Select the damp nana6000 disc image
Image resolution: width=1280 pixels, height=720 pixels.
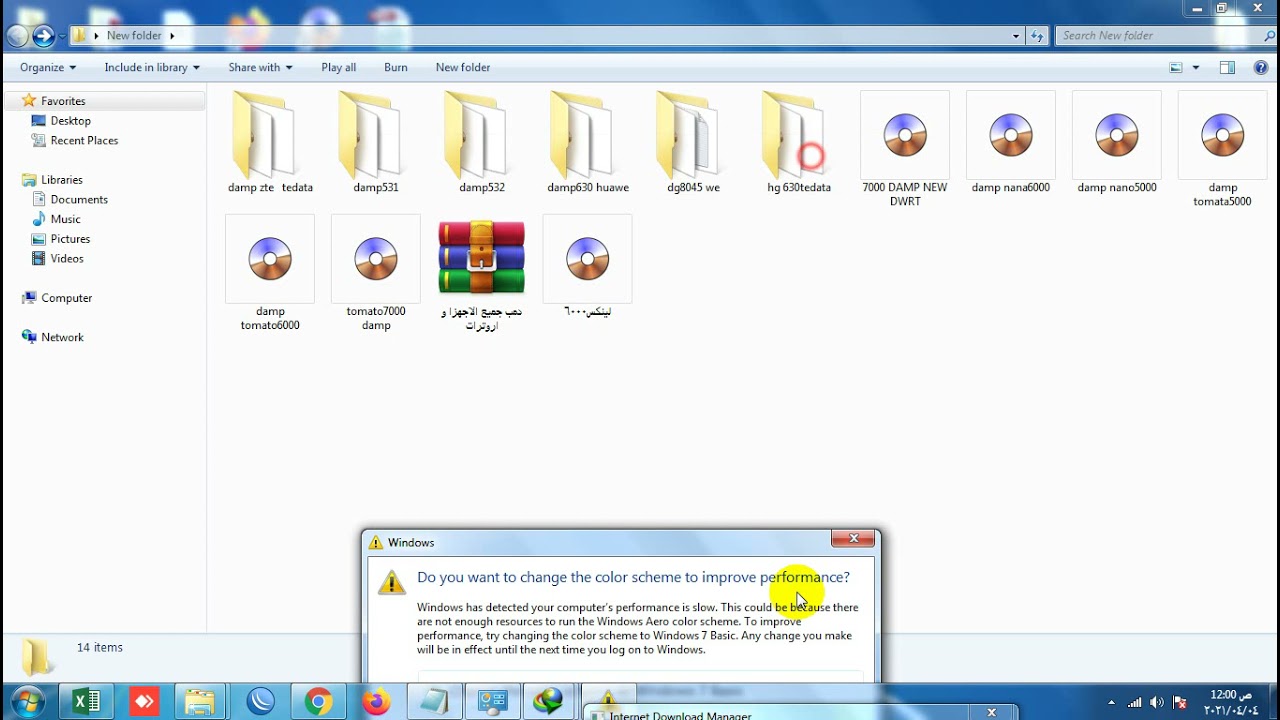click(x=1011, y=142)
